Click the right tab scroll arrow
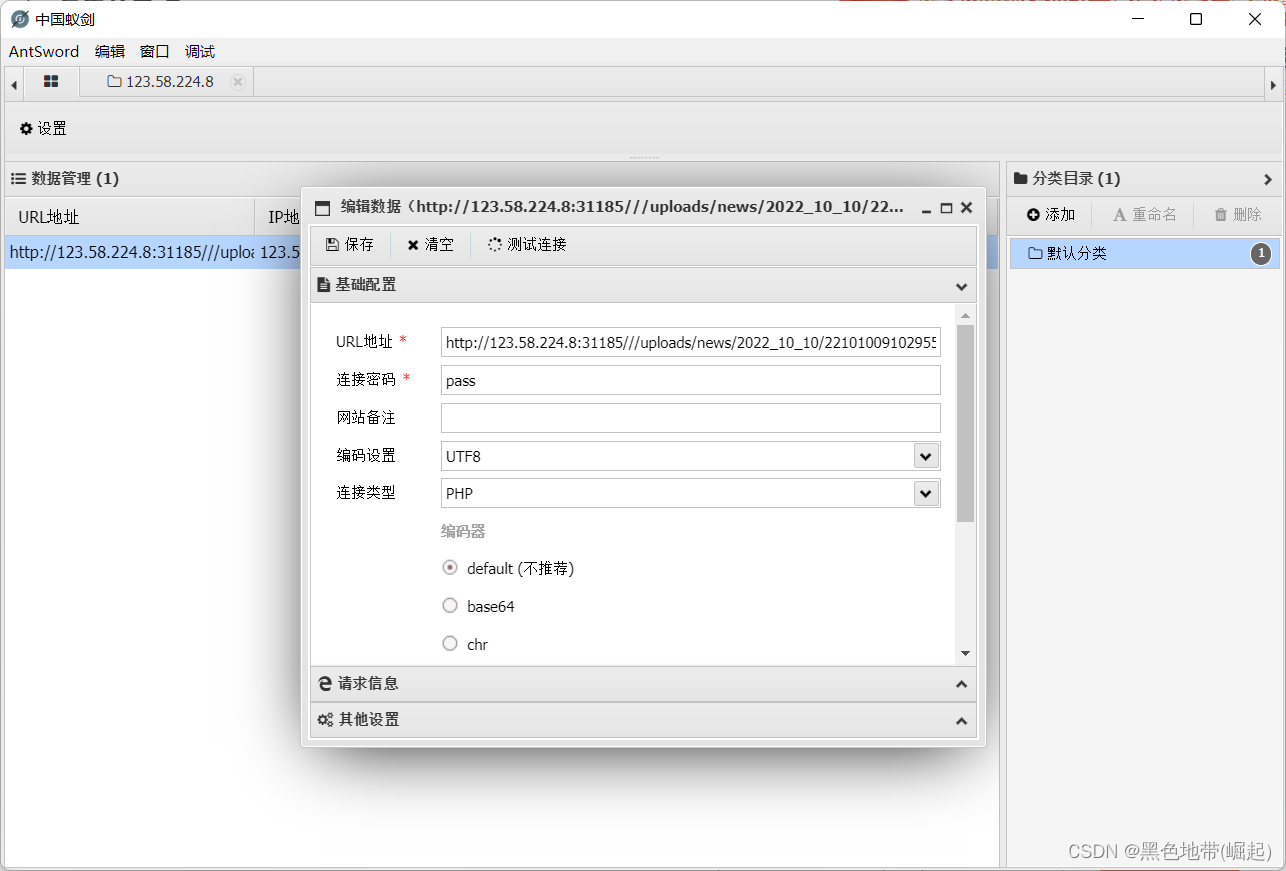The width and height of the screenshot is (1286, 871). pos(1273,85)
